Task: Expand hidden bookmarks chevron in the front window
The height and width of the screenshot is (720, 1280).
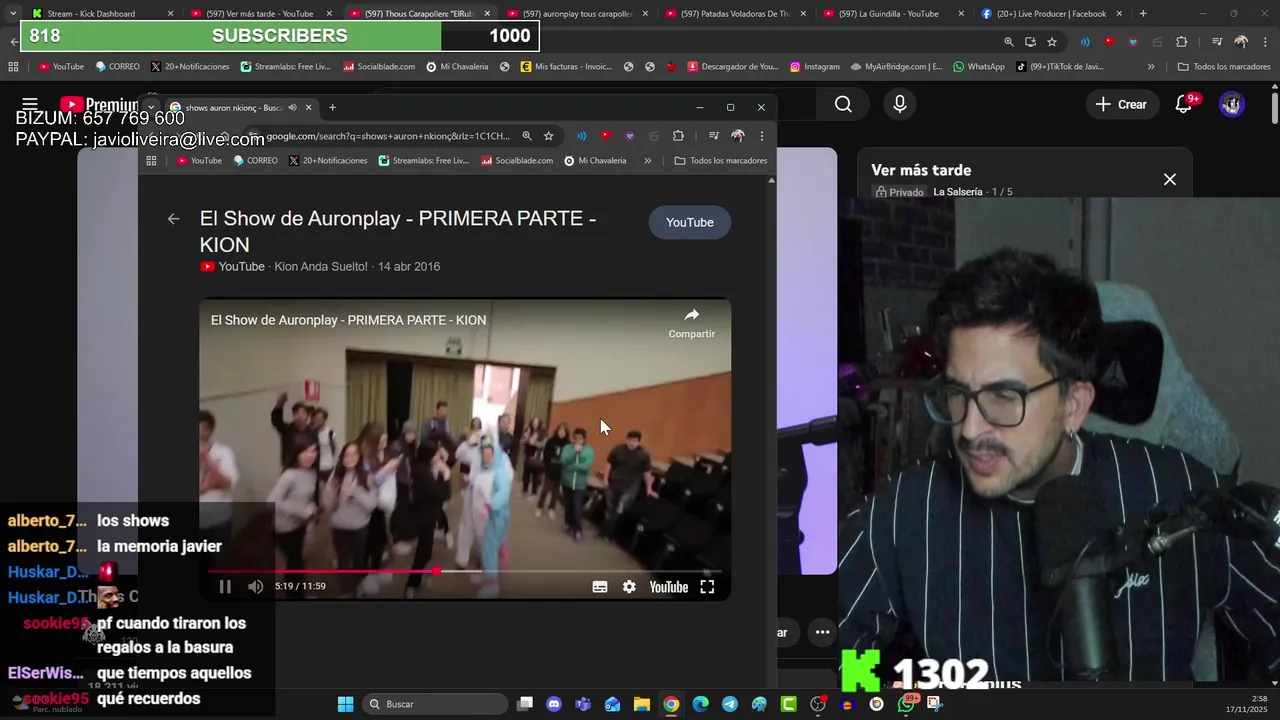Action: [648, 160]
